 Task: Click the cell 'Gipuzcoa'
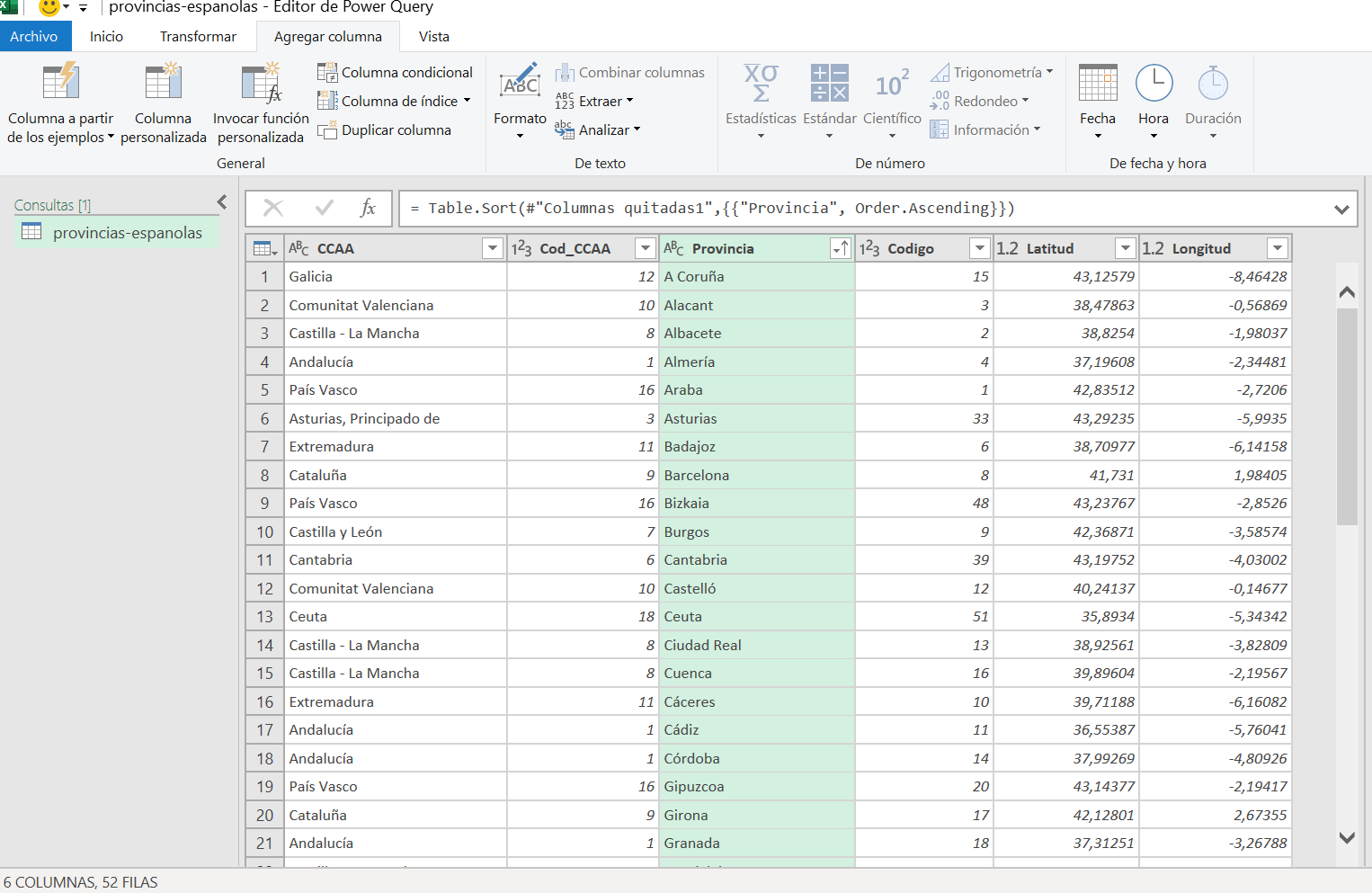click(x=756, y=787)
